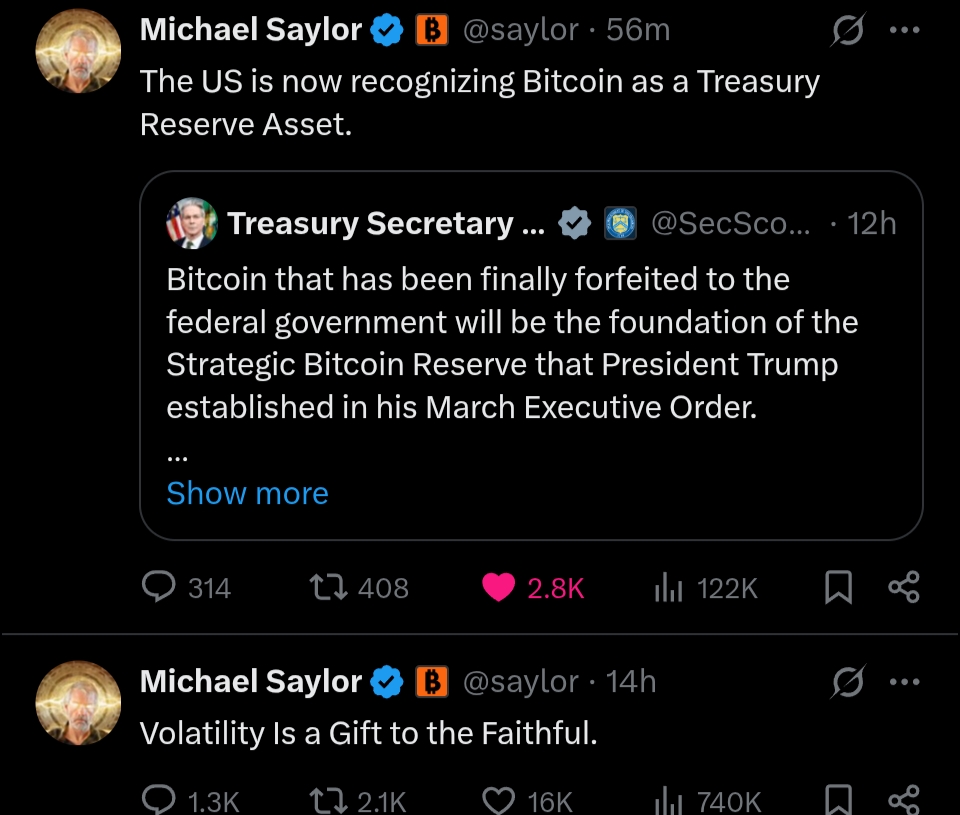
Task: Click the Grok icon on the Volatility post
Action: [847, 683]
